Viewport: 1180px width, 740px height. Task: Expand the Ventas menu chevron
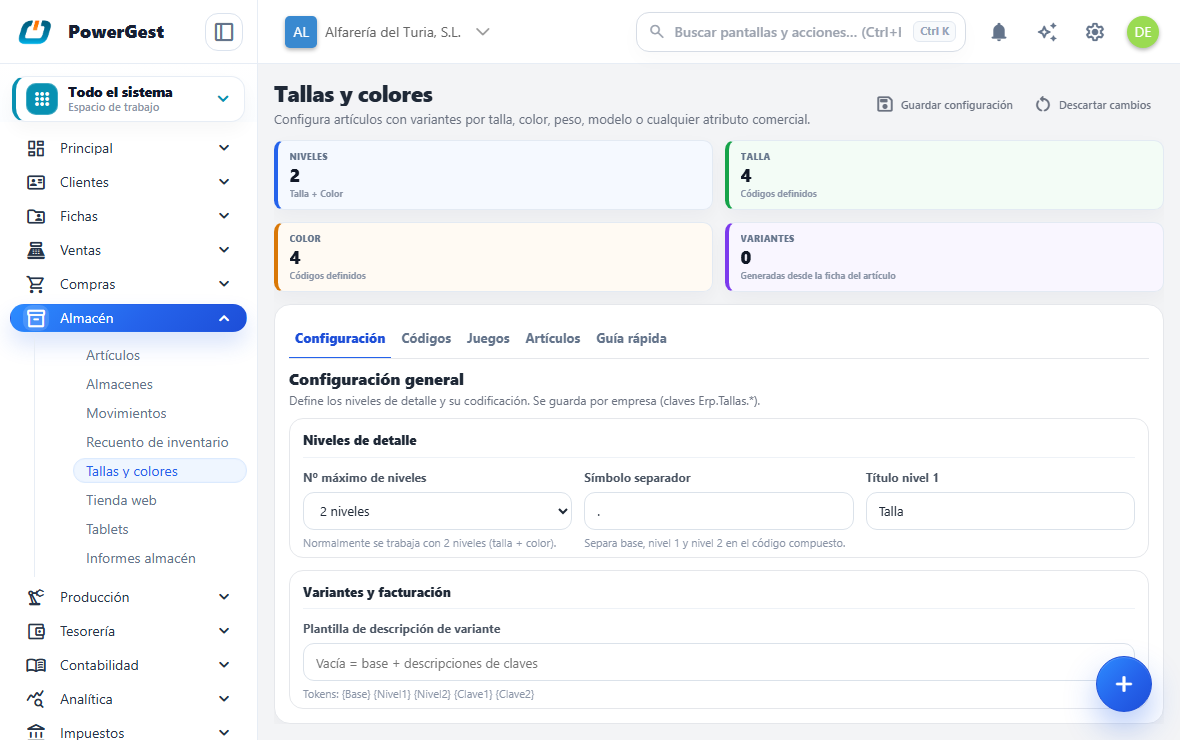pyautogui.click(x=224, y=250)
